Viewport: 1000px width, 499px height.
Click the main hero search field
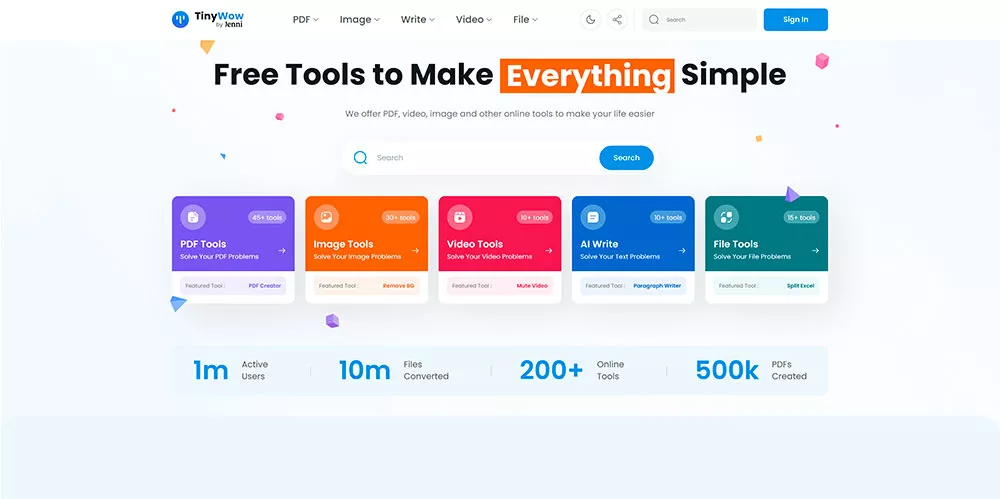click(x=472, y=158)
